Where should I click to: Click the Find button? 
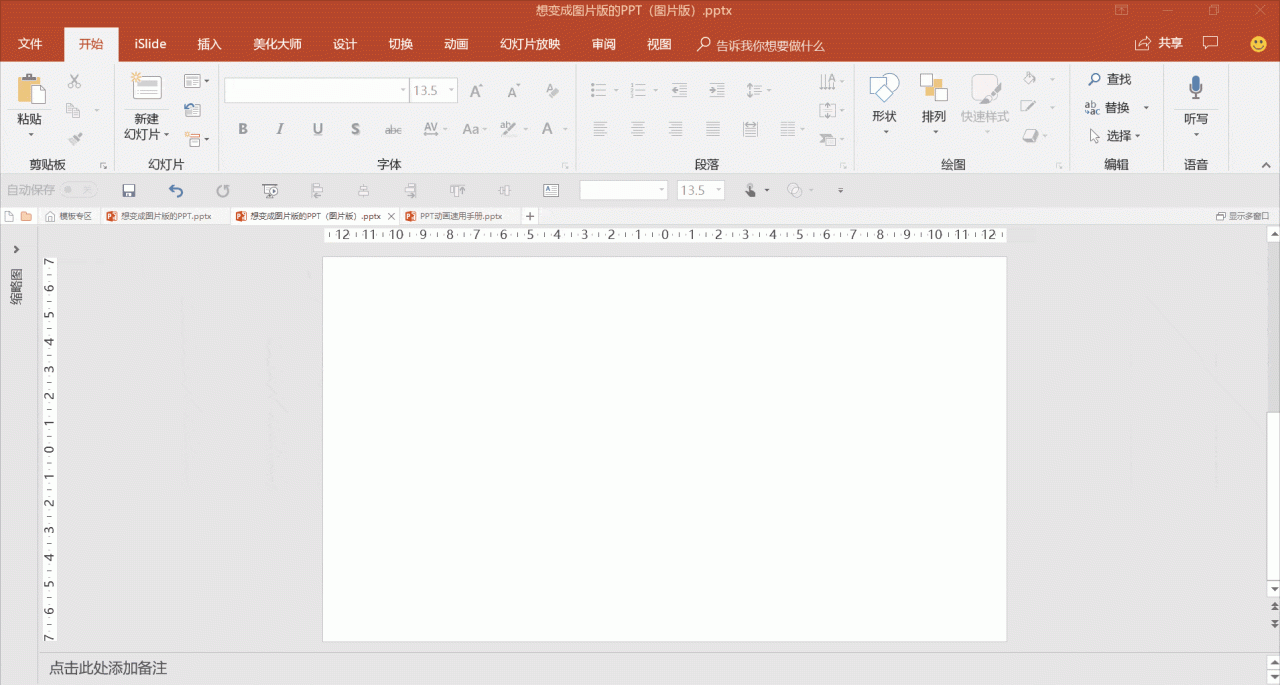1110,79
